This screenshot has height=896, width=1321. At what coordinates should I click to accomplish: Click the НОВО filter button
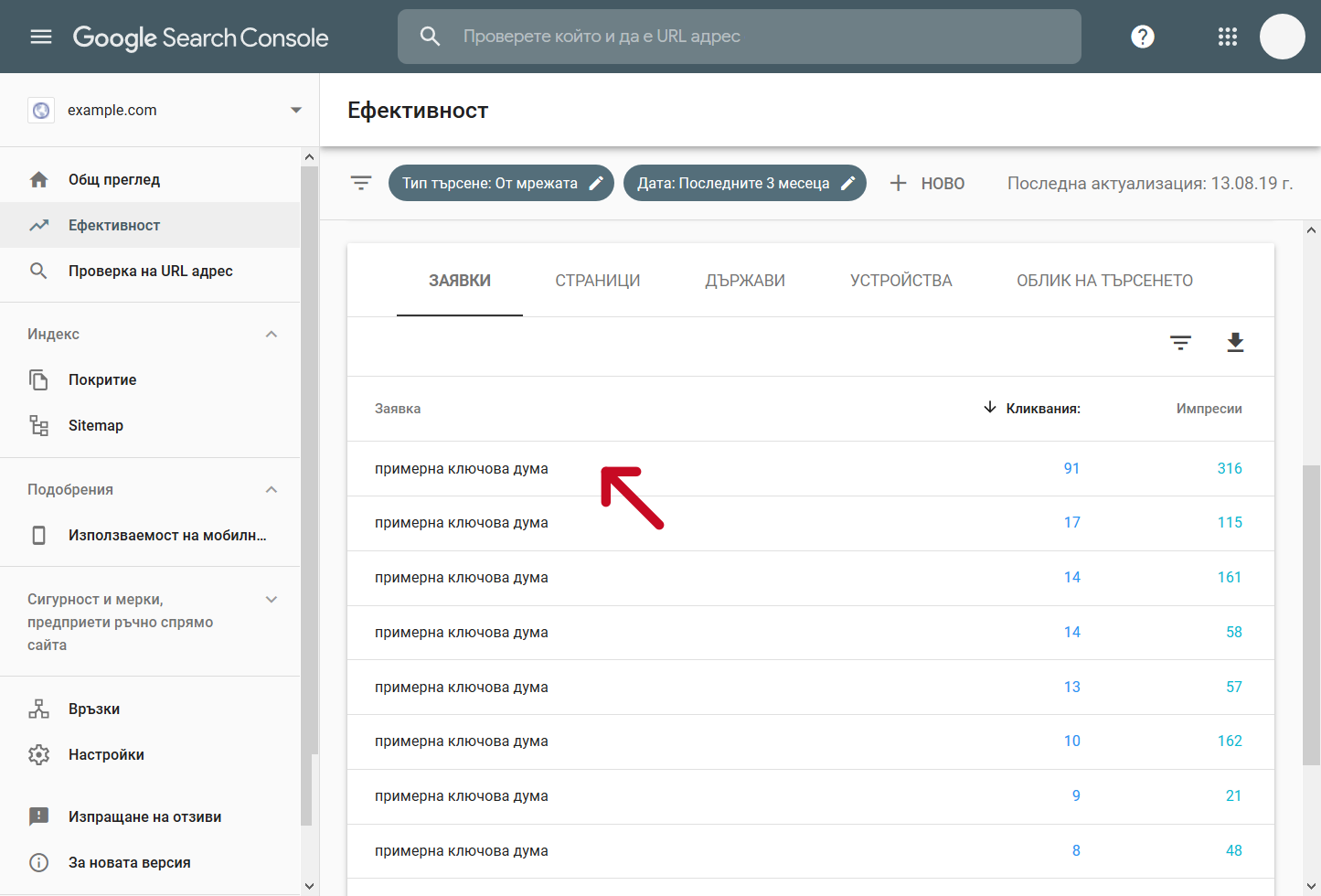pos(927,183)
